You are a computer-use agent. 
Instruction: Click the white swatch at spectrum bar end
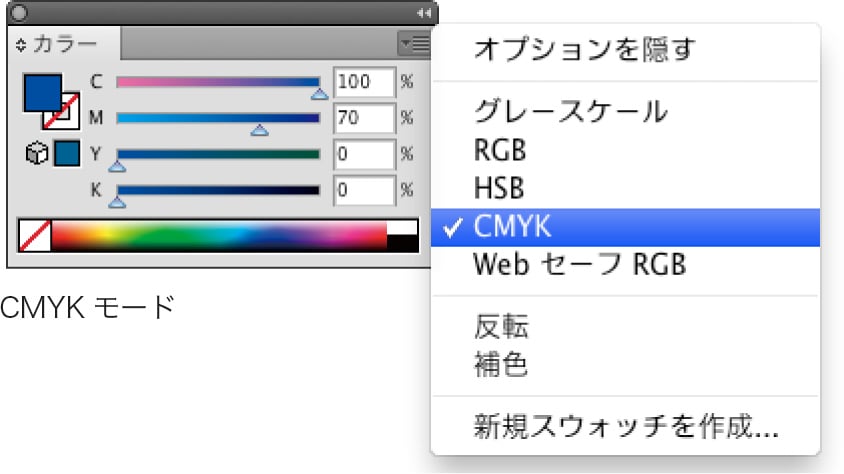[x=402, y=228]
